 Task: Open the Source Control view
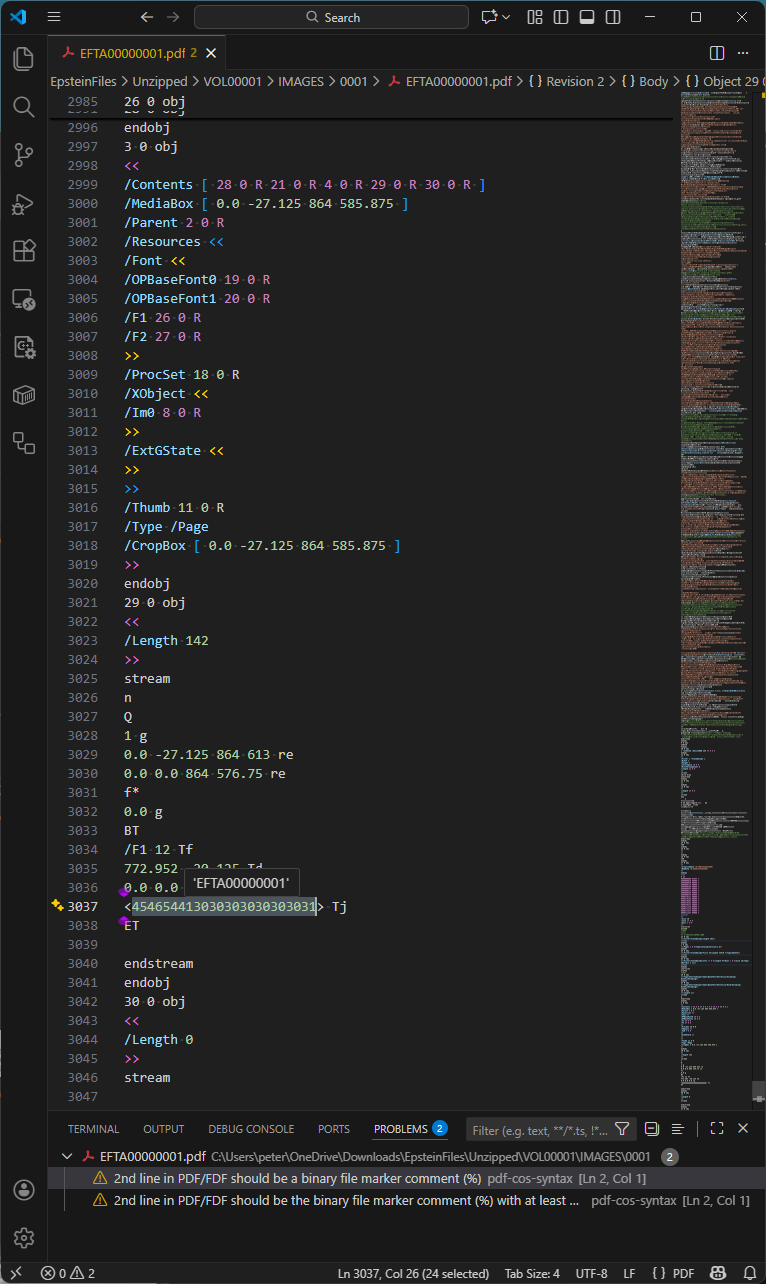(23, 154)
